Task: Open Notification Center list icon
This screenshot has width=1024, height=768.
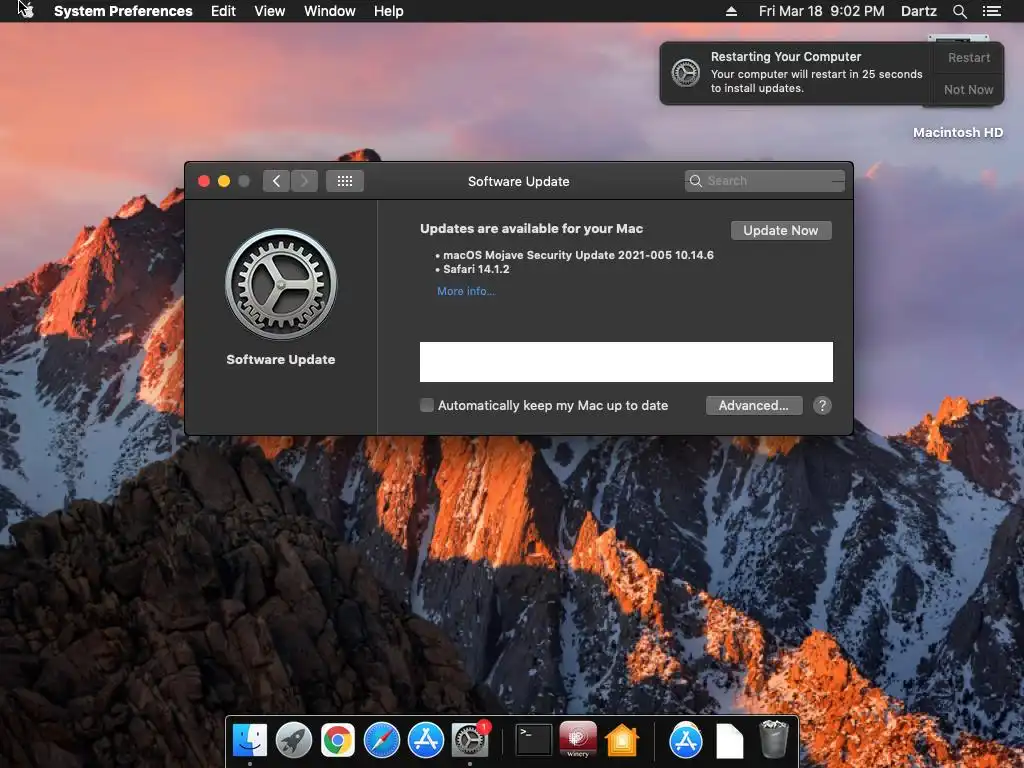Action: pyautogui.click(x=991, y=11)
